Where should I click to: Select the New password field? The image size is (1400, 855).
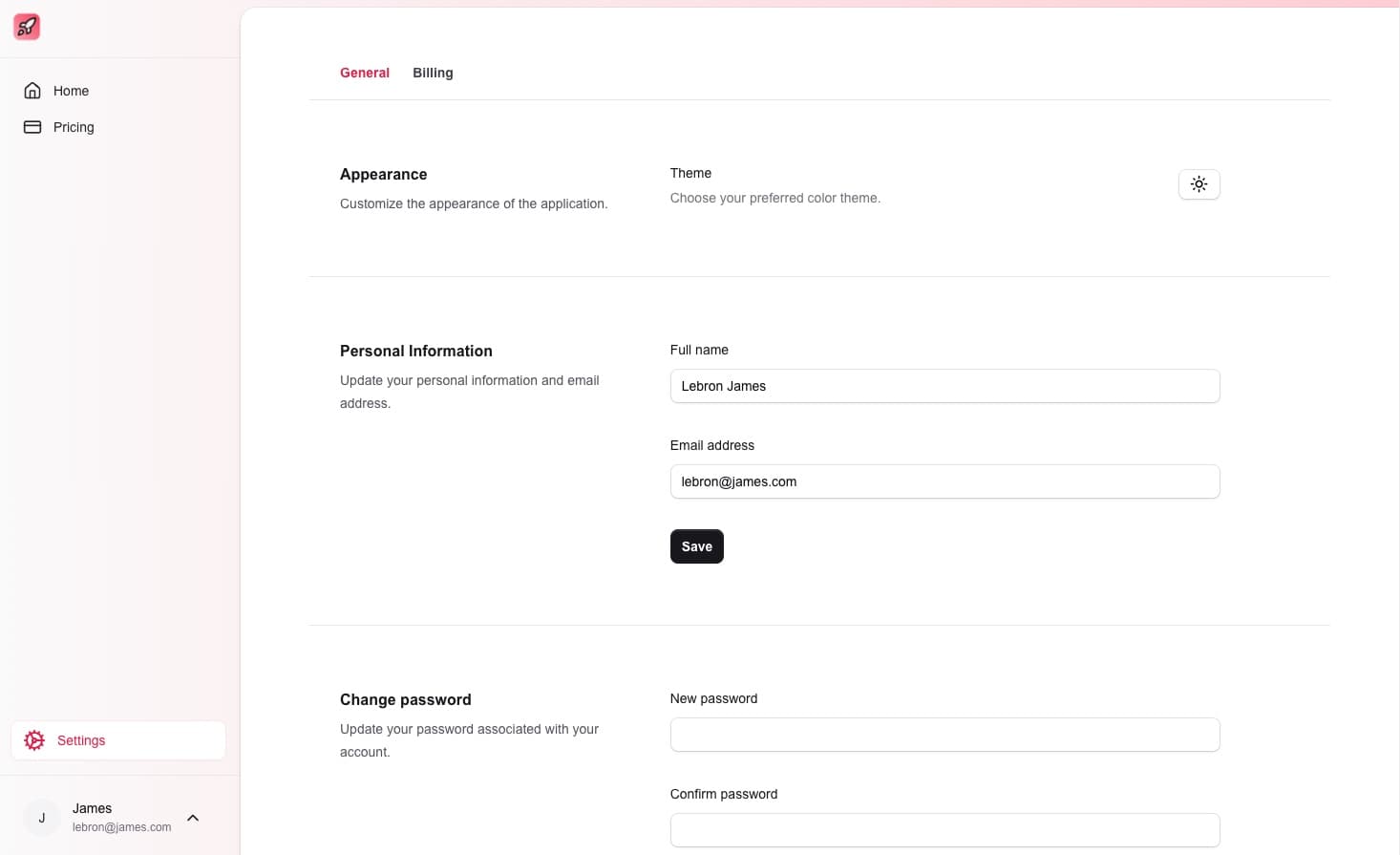[x=944, y=735]
